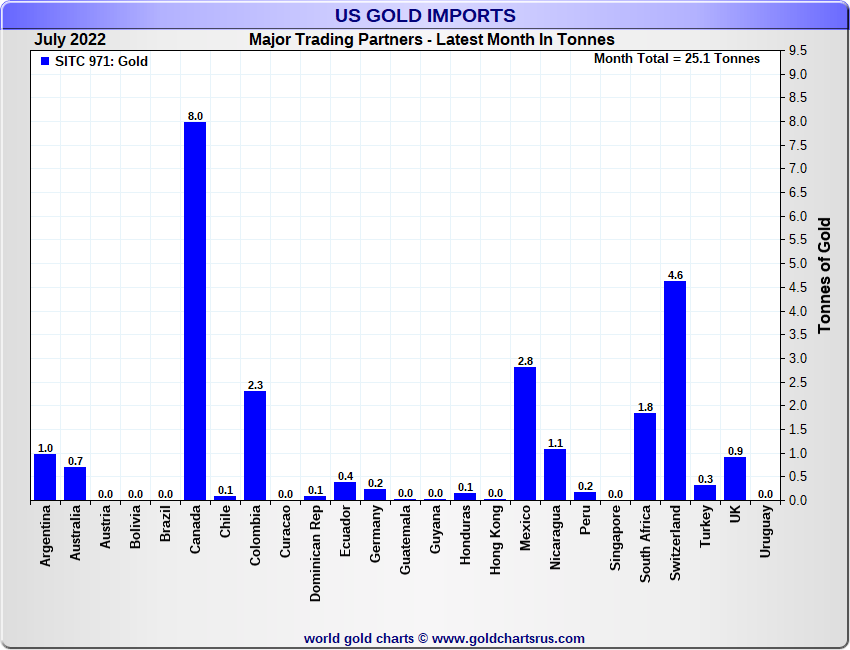Click the 'Germany' axis label
Image resolution: width=850 pixels, height=650 pixels.
coord(375,534)
